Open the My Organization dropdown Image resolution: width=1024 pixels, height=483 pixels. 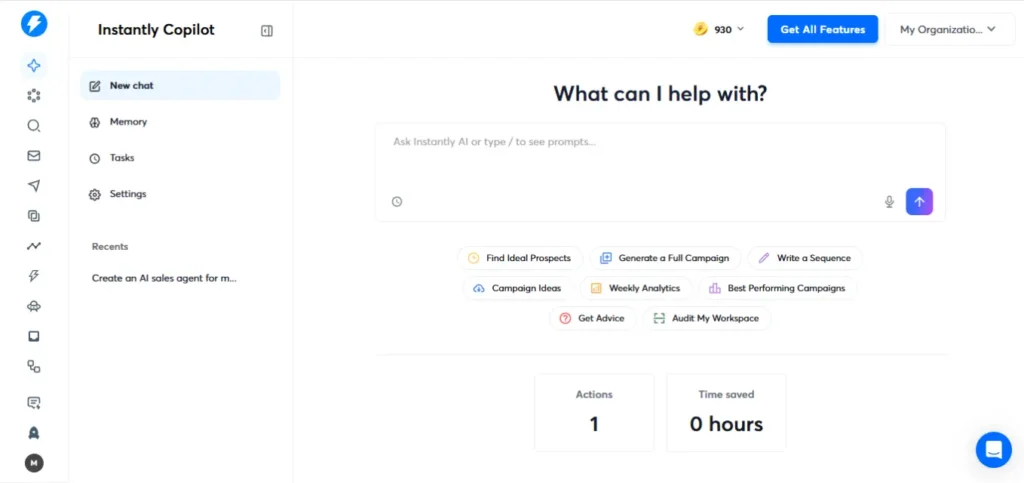pyautogui.click(x=950, y=29)
